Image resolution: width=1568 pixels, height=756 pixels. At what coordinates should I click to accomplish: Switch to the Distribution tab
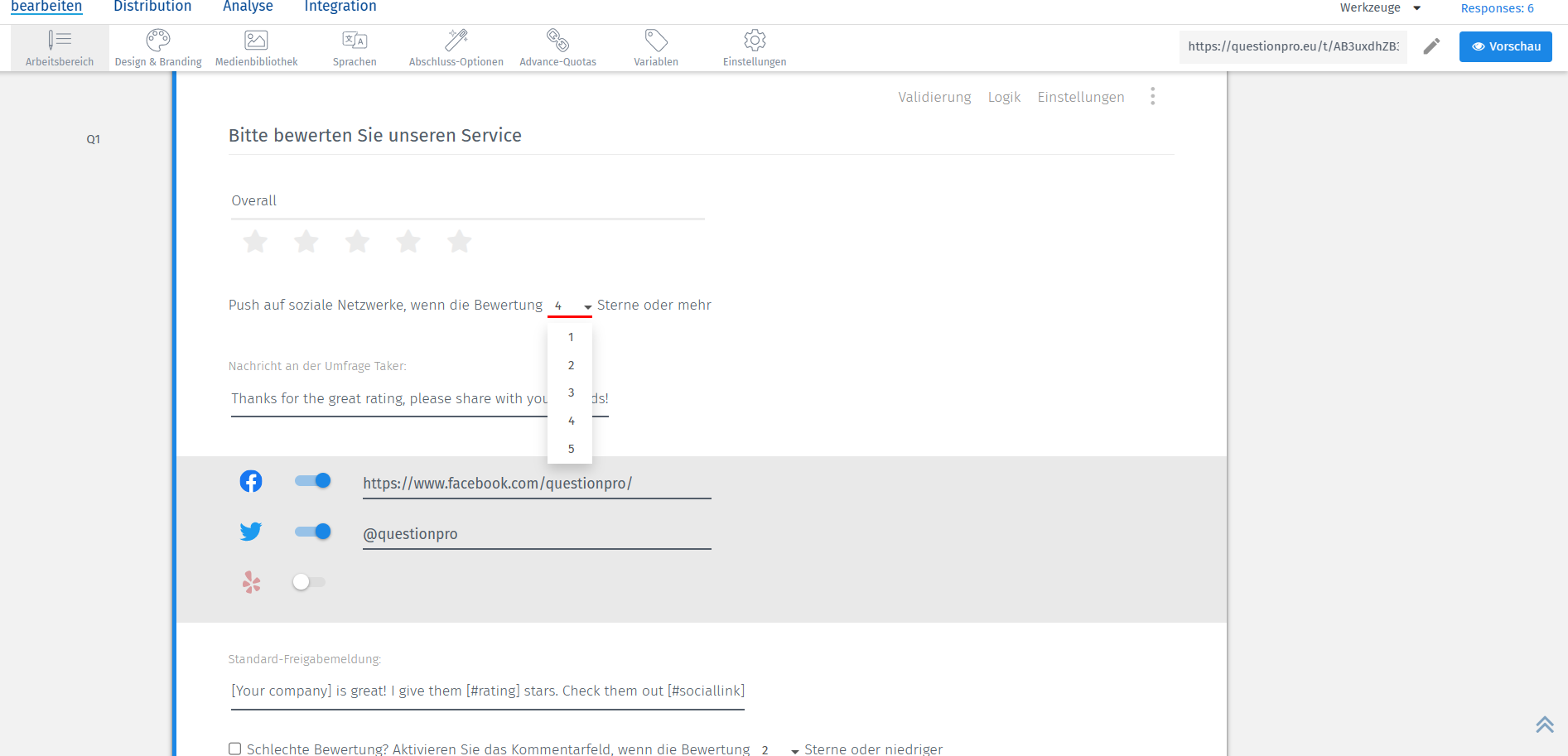[152, 7]
